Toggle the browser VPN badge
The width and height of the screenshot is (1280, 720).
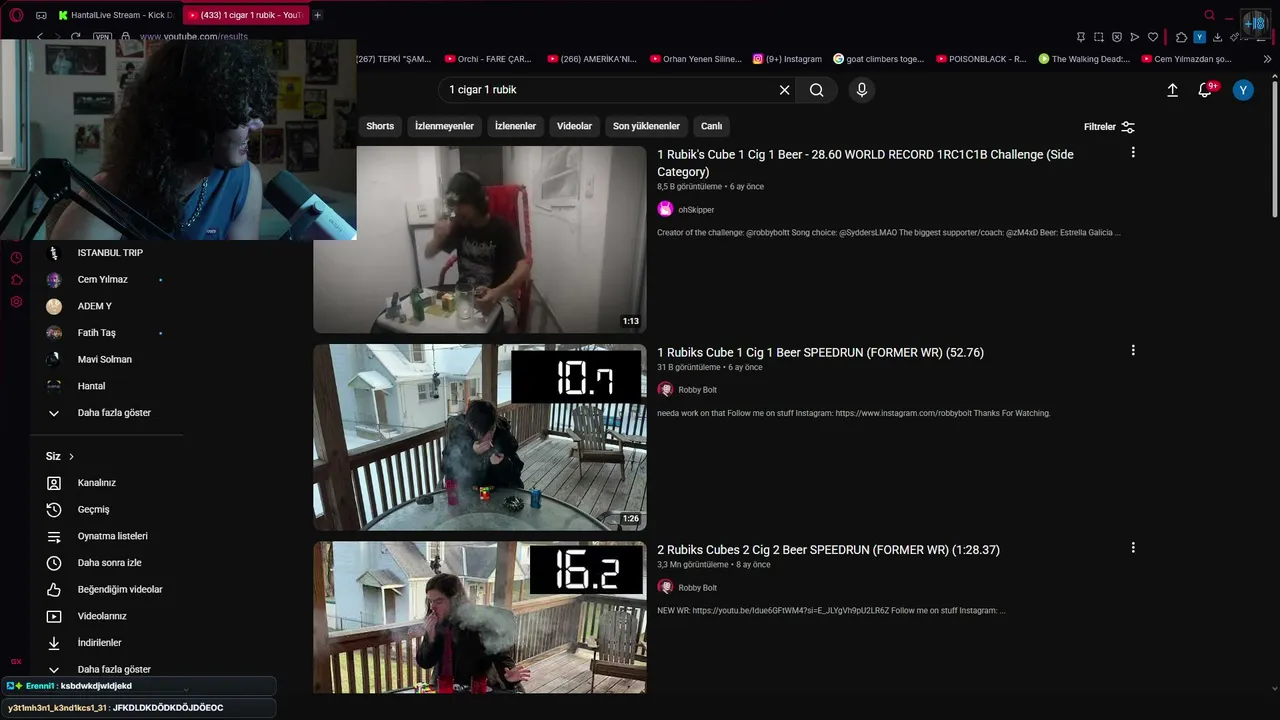(x=102, y=37)
